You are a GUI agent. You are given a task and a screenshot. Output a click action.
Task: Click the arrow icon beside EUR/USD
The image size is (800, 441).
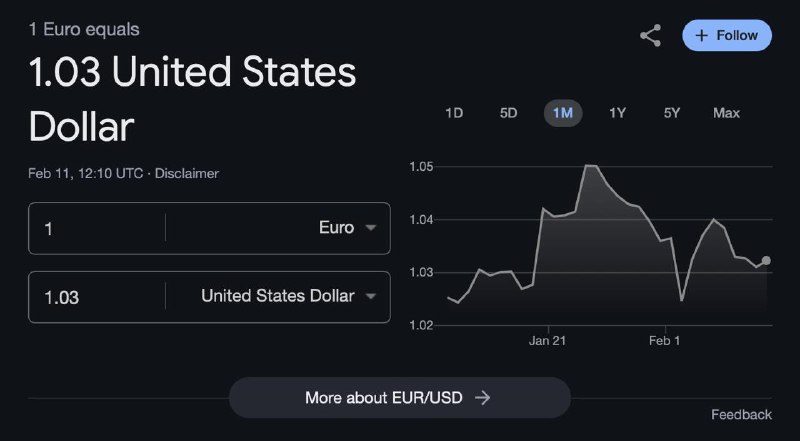(x=483, y=397)
